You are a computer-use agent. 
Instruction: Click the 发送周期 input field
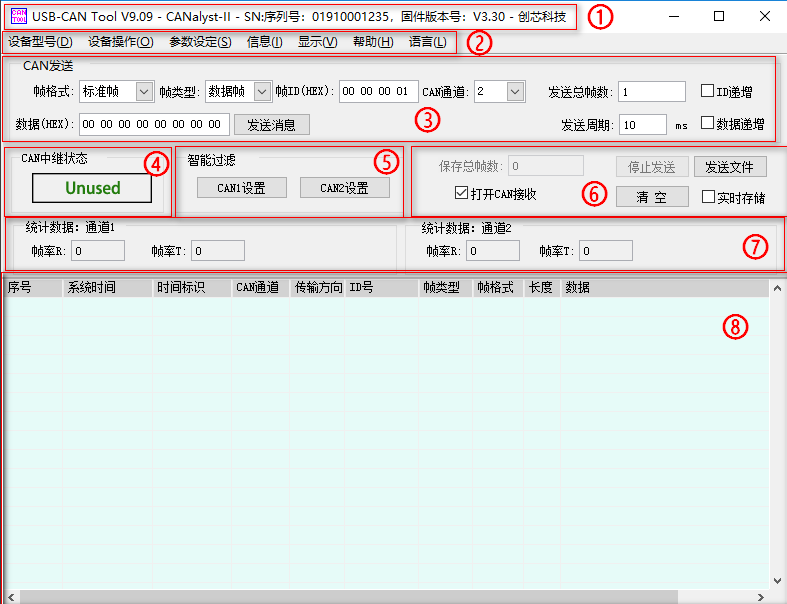pyautogui.click(x=641, y=125)
